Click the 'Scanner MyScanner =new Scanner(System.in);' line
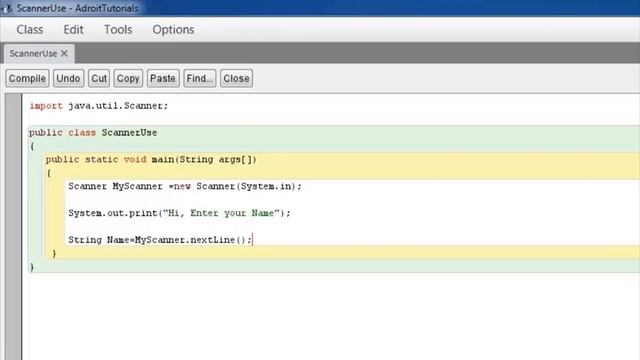The height and width of the screenshot is (360, 640). tap(185, 187)
